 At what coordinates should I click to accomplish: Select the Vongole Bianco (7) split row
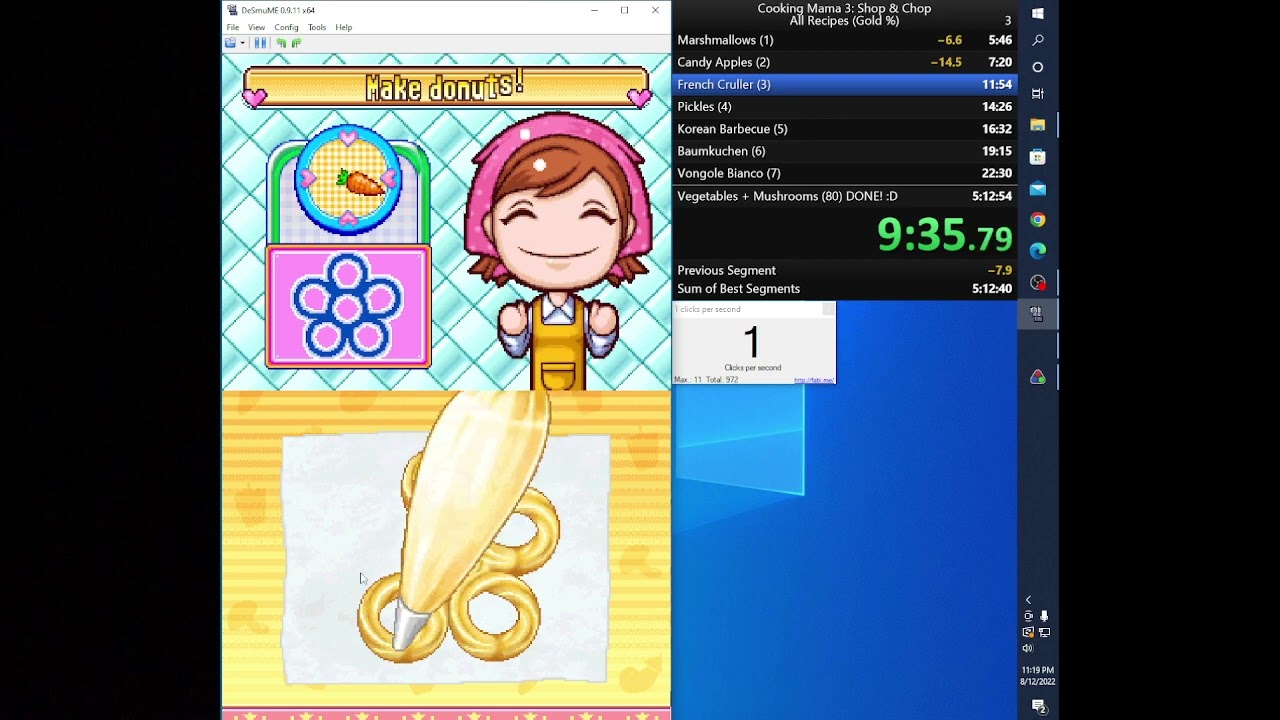coord(845,173)
